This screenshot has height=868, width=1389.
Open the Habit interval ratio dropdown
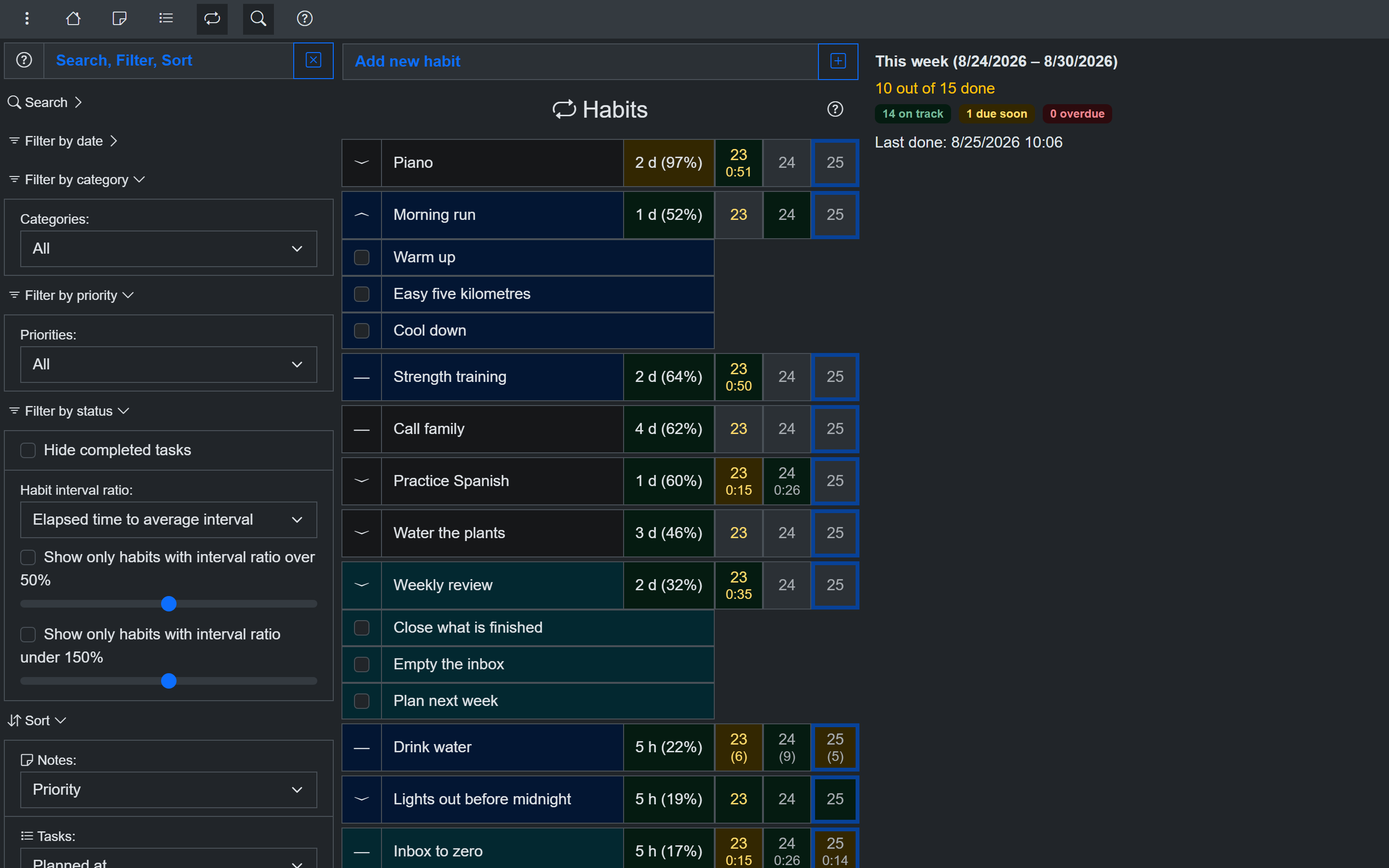click(x=169, y=519)
